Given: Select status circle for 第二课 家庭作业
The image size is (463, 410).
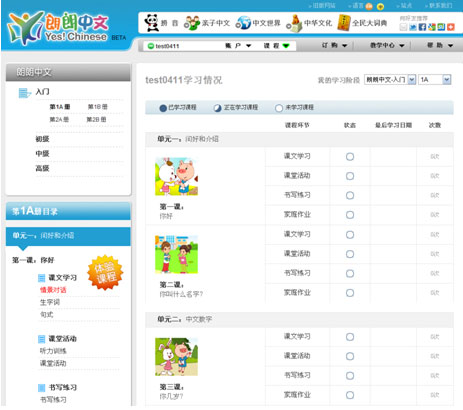Looking at the screenshot, I should pos(350,293).
